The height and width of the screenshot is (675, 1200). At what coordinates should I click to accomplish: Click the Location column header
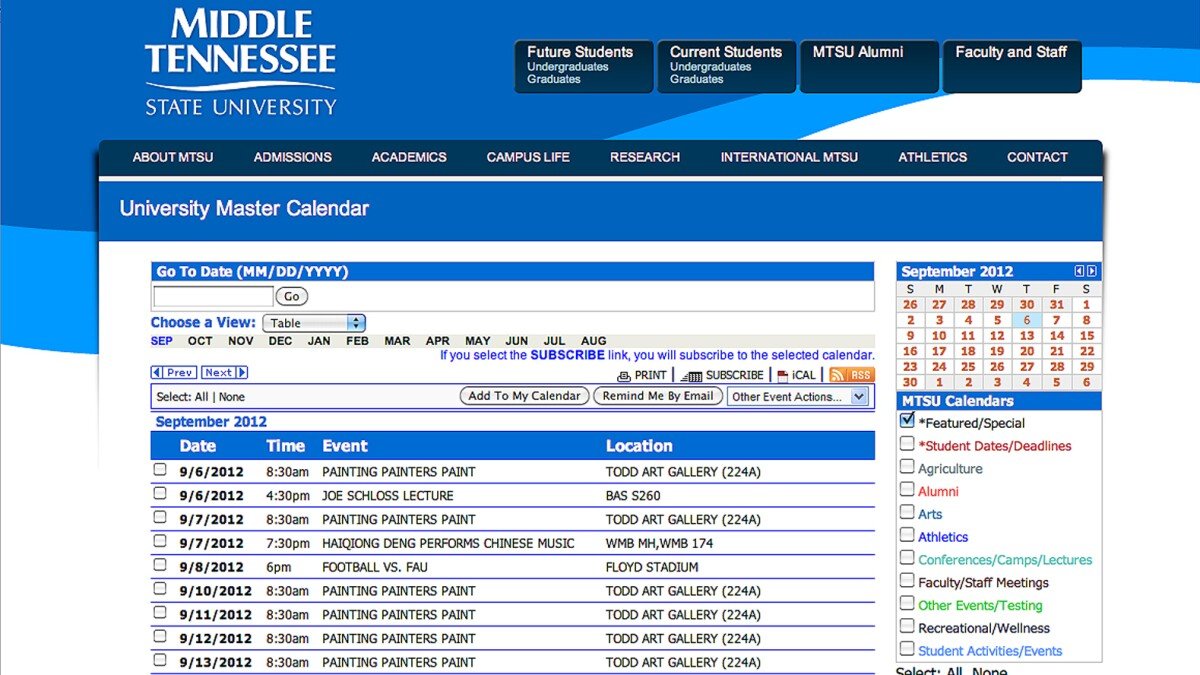(639, 446)
